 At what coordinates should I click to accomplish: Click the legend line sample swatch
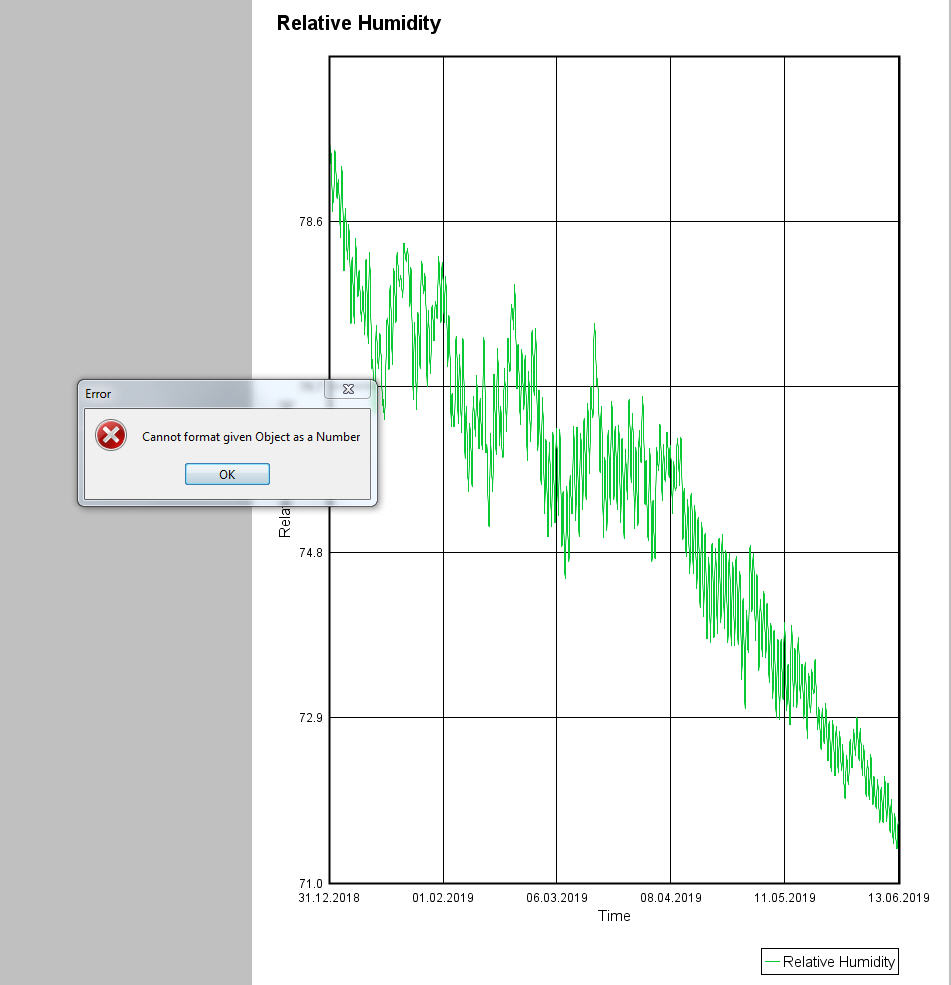(x=772, y=962)
